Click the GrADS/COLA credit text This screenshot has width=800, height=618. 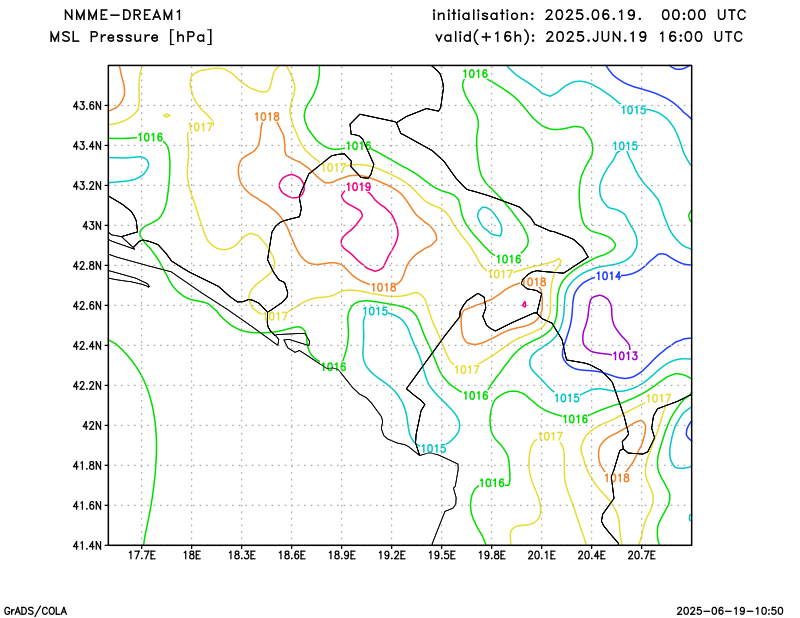click(x=35, y=611)
